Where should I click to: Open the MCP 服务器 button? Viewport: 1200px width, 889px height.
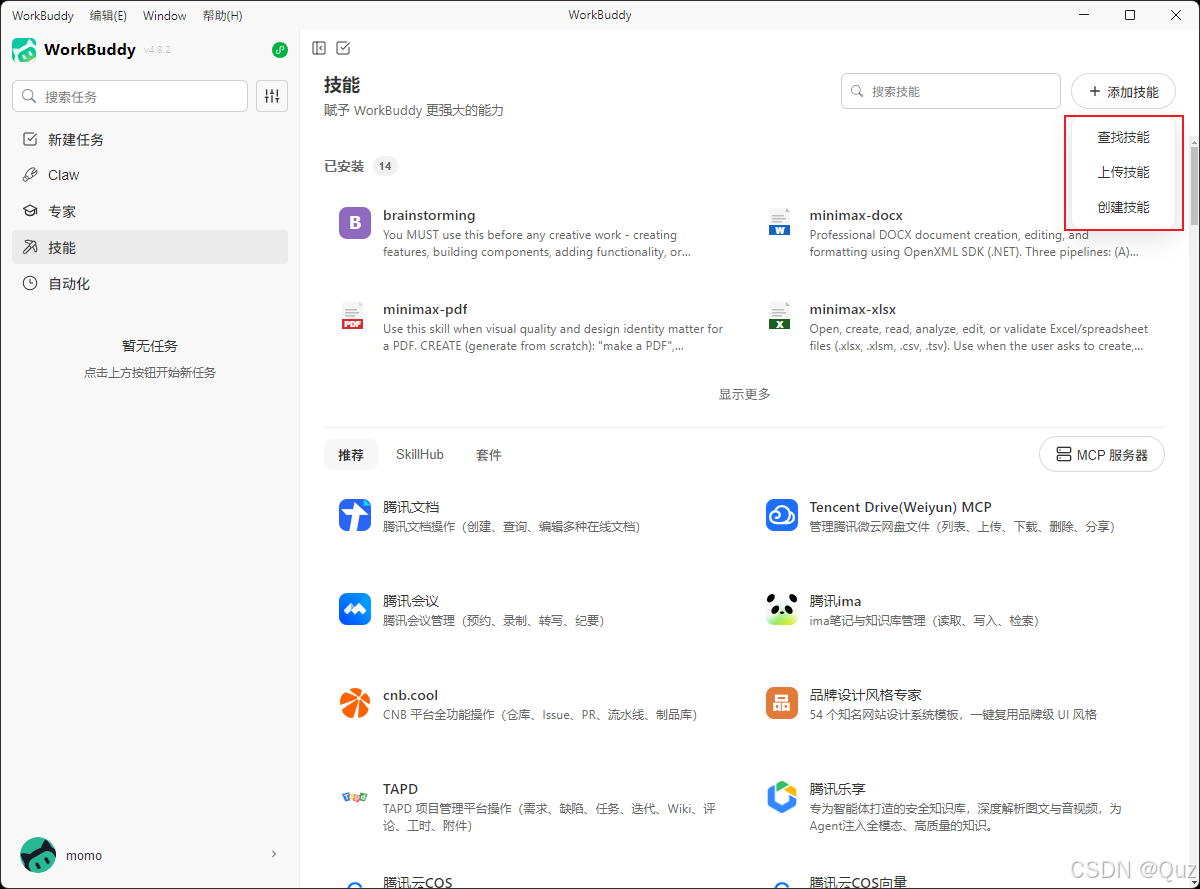click(1101, 453)
